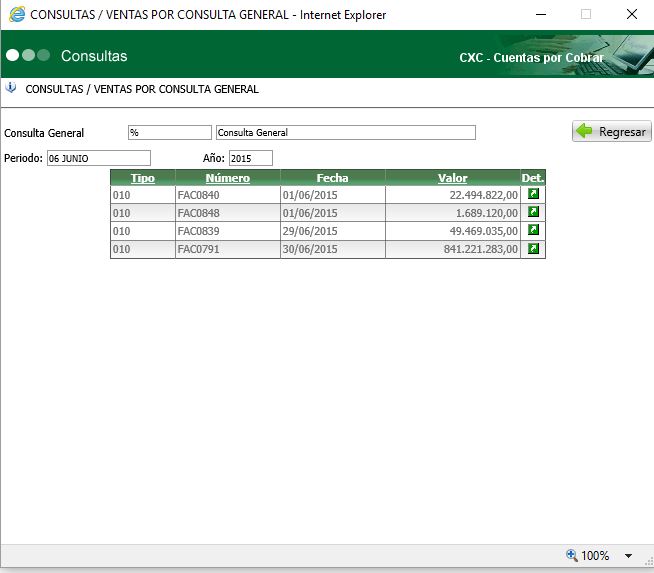The height and width of the screenshot is (573, 654).
Task: Click value 1.689.120,00
Action: (487, 213)
